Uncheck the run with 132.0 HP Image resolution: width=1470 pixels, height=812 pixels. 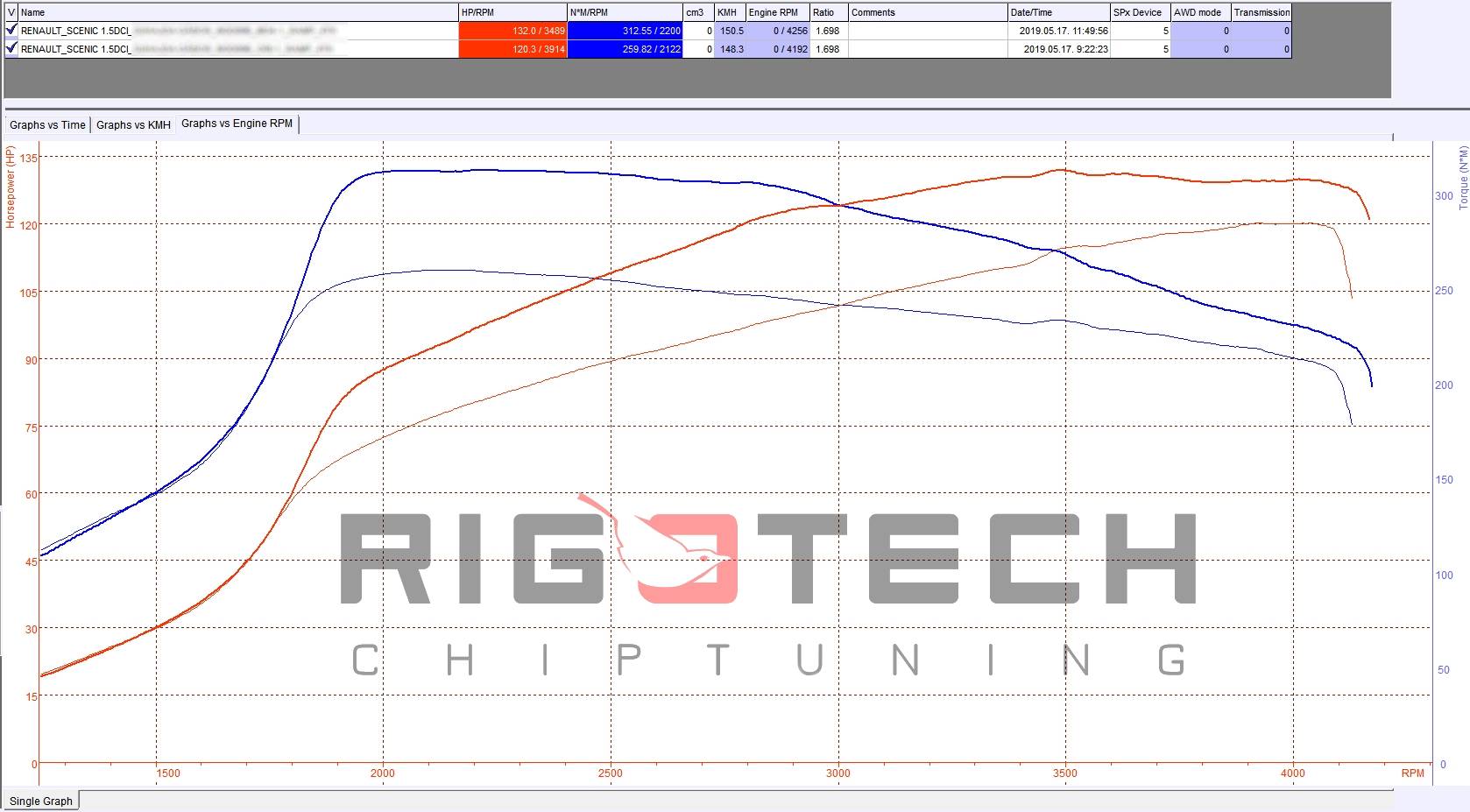[11, 30]
